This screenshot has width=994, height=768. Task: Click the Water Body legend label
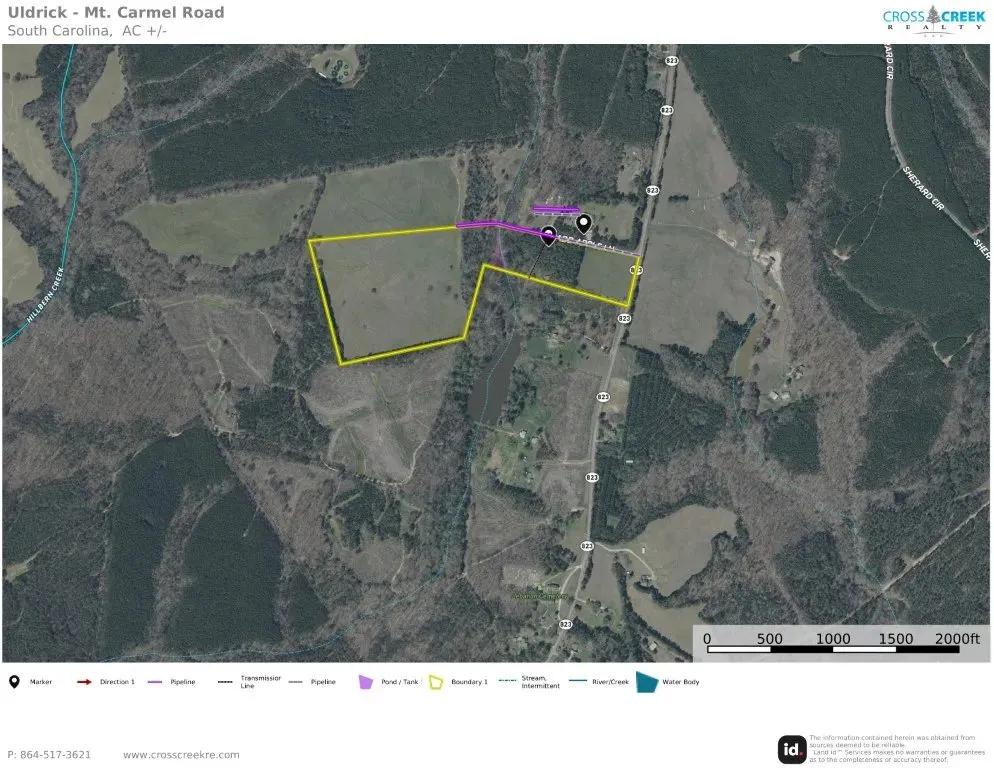pos(681,682)
